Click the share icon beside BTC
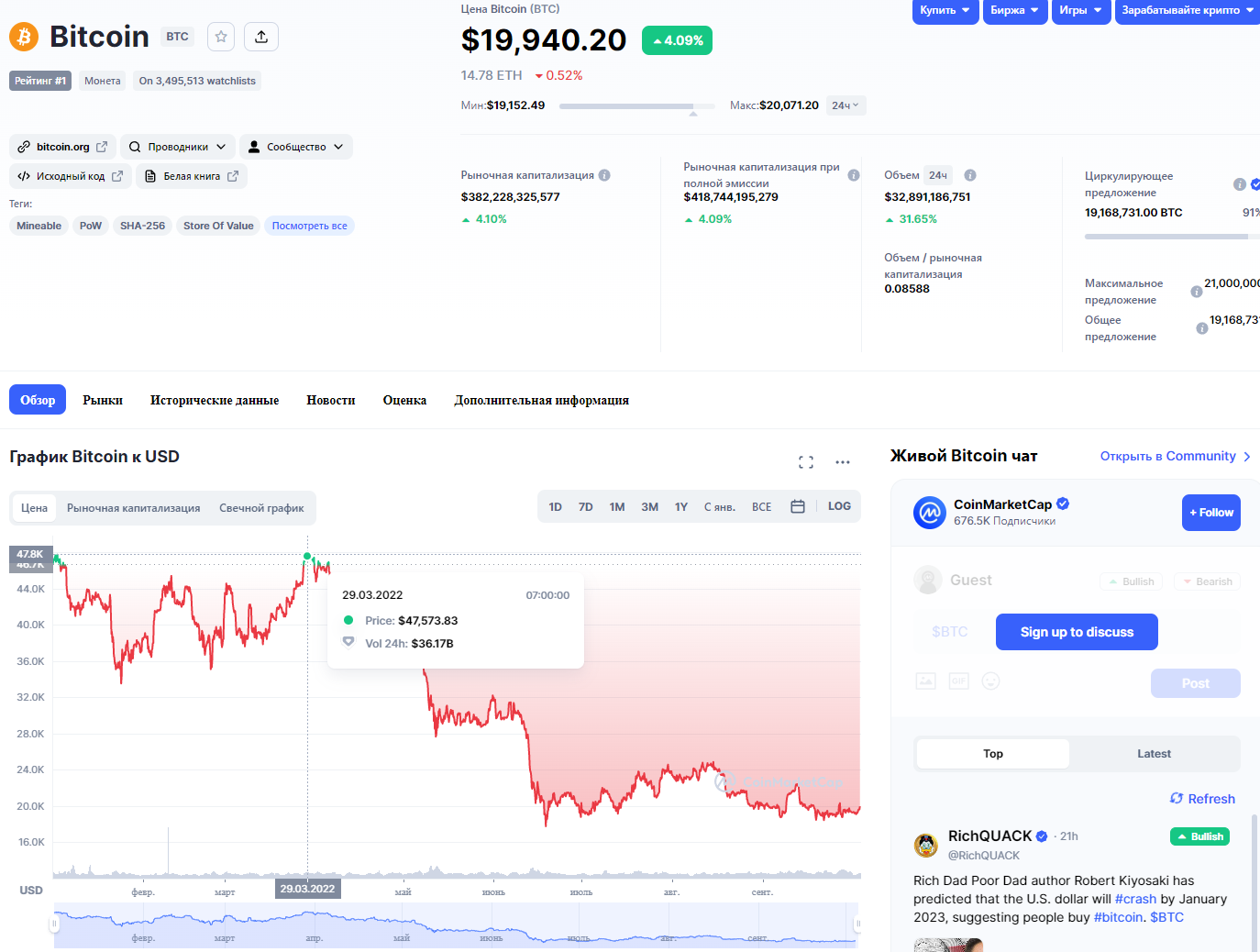Image resolution: width=1260 pixels, height=952 pixels. (261, 37)
